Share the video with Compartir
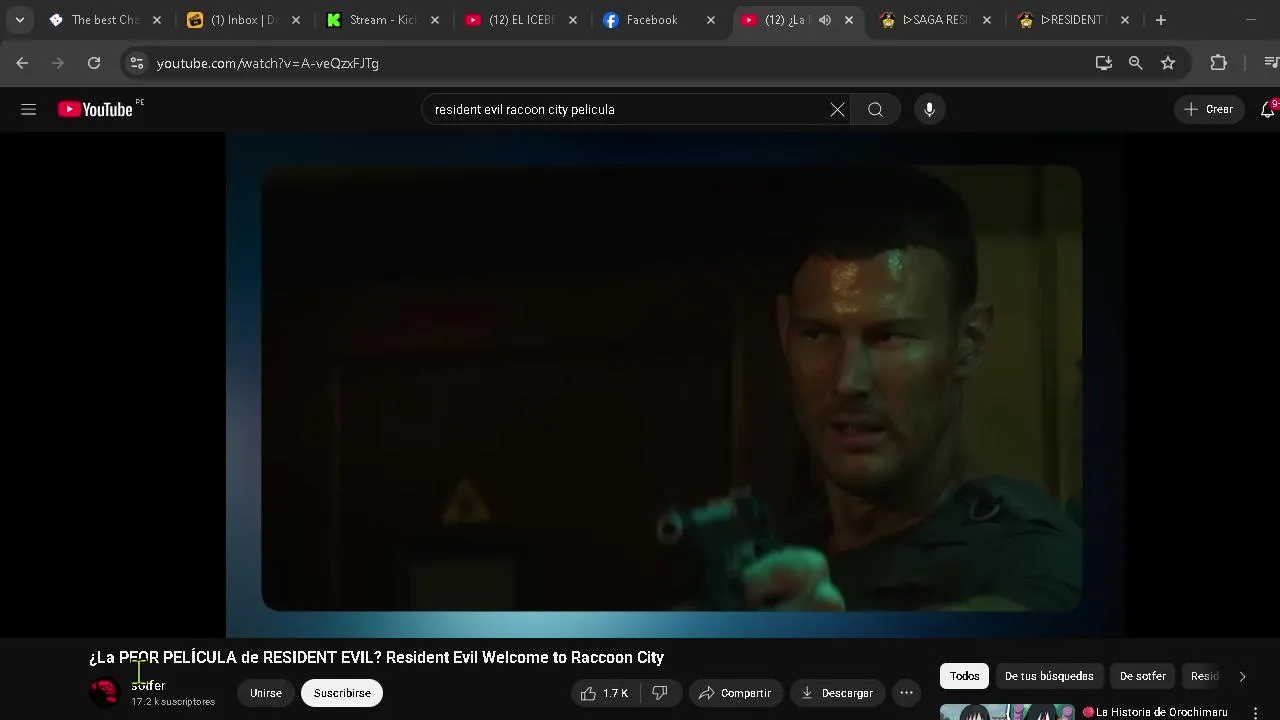 tap(735, 693)
